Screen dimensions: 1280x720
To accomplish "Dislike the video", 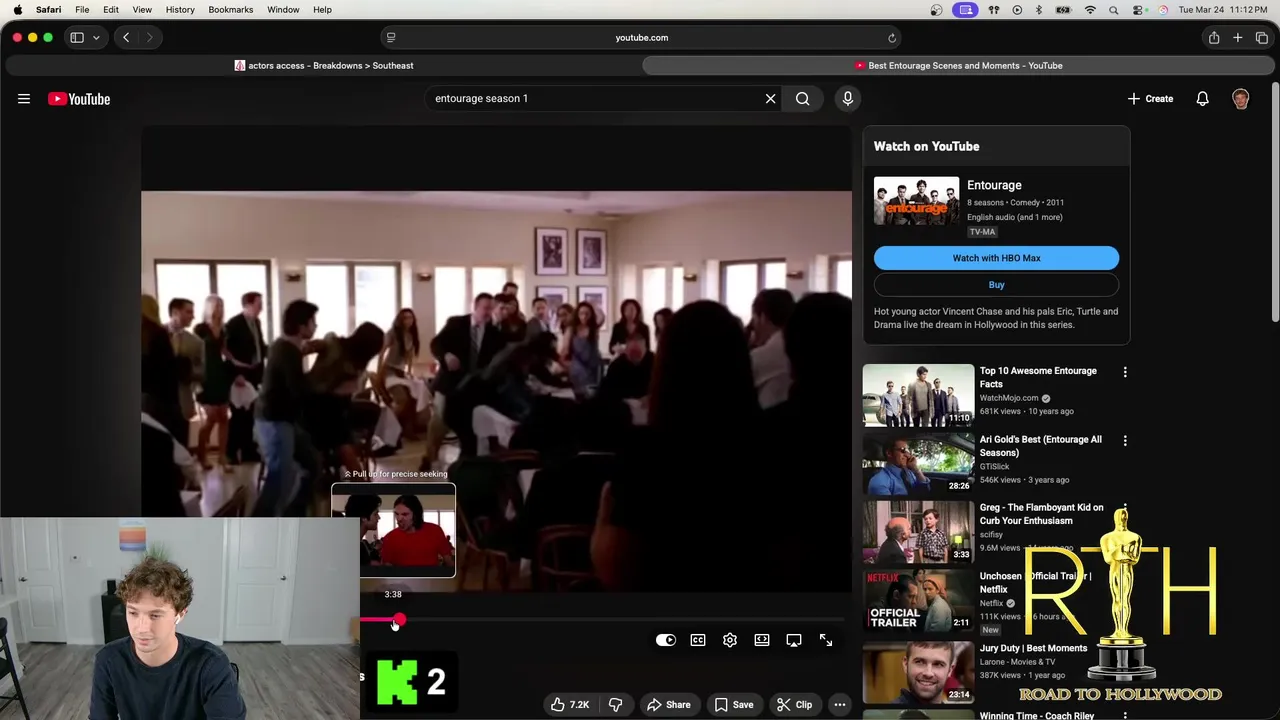I will [x=615, y=705].
